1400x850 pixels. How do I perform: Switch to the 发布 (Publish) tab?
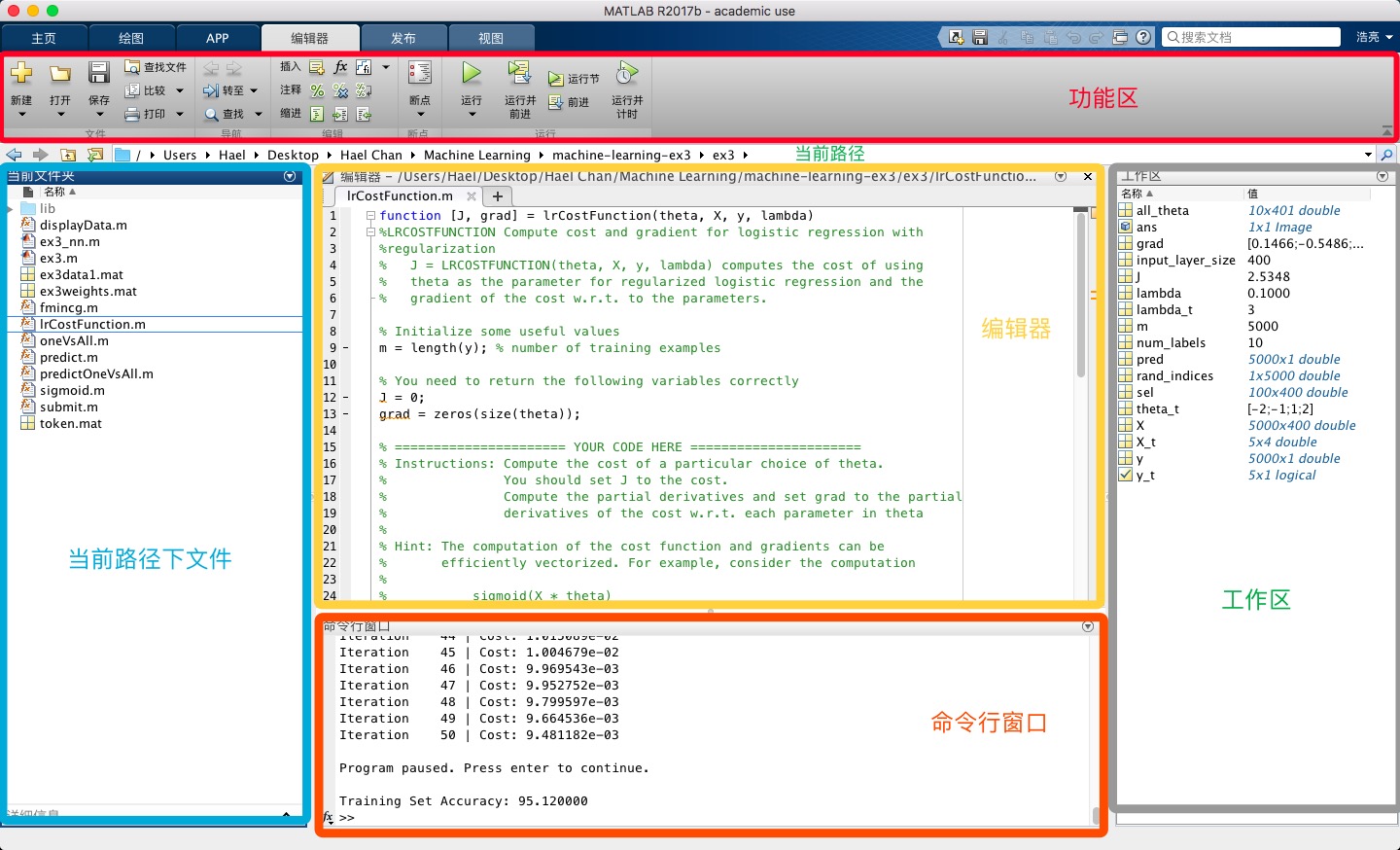point(403,38)
